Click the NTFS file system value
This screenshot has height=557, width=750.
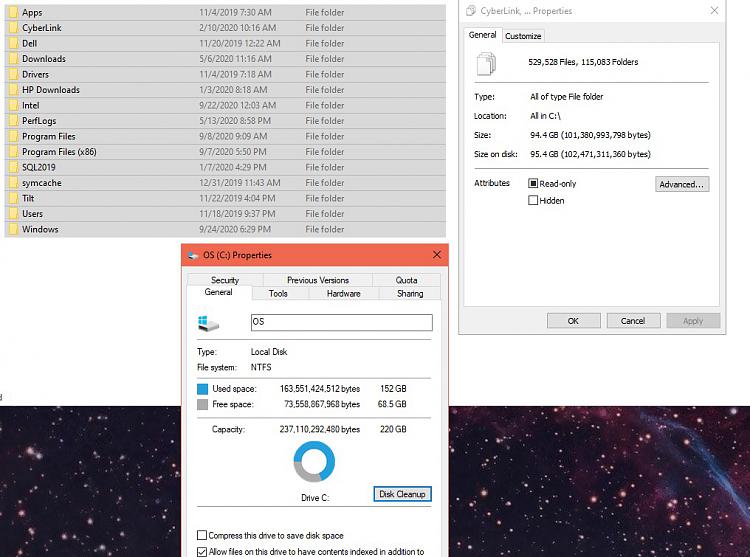click(x=261, y=367)
